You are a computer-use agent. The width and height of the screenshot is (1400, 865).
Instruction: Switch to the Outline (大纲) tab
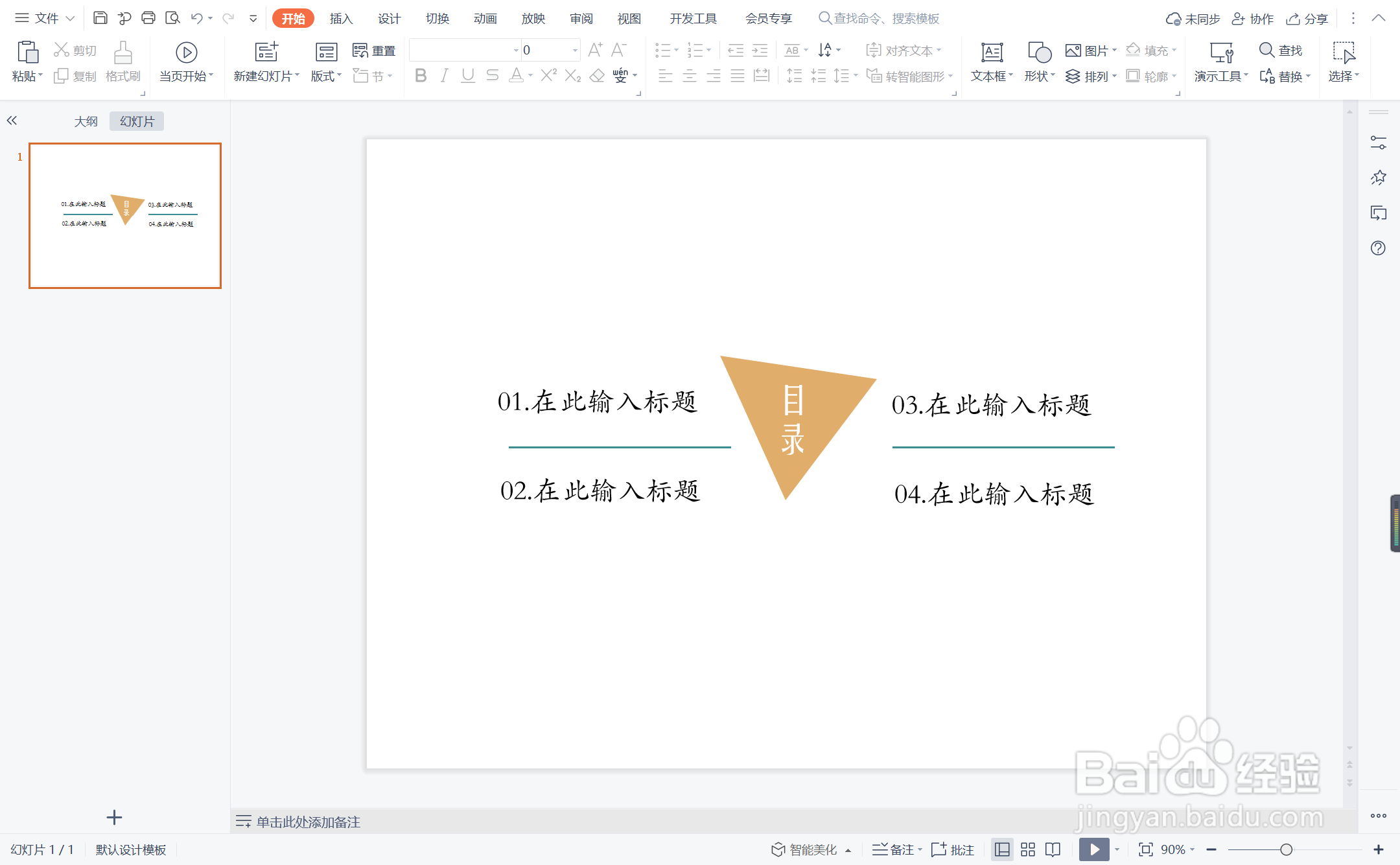coord(86,121)
